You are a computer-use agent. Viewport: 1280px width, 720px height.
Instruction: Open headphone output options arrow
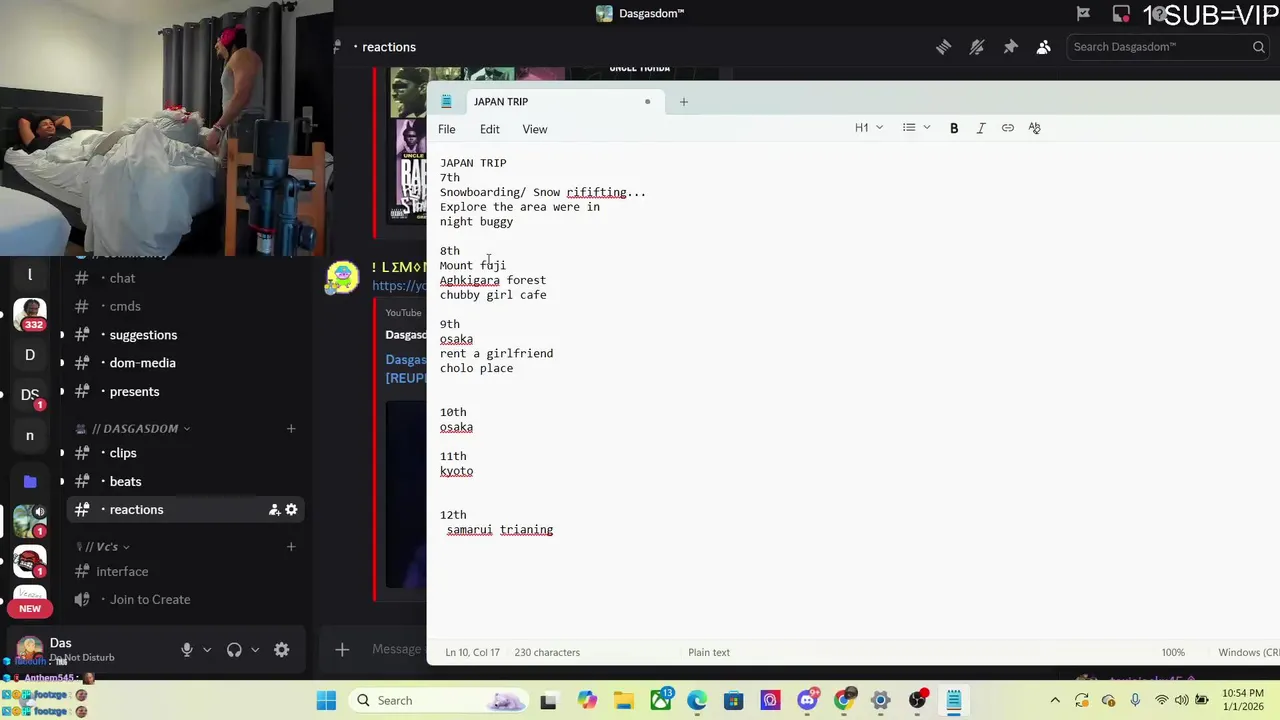[255, 650]
